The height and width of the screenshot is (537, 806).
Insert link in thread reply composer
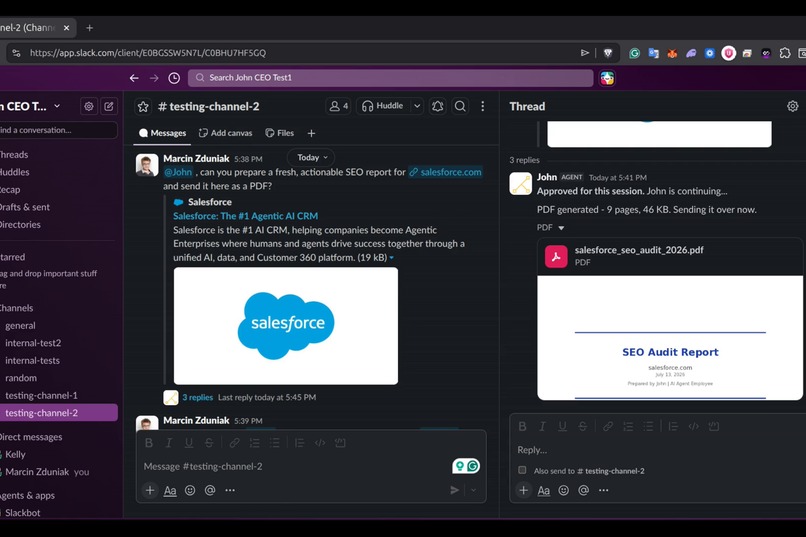click(x=608, y=427)
